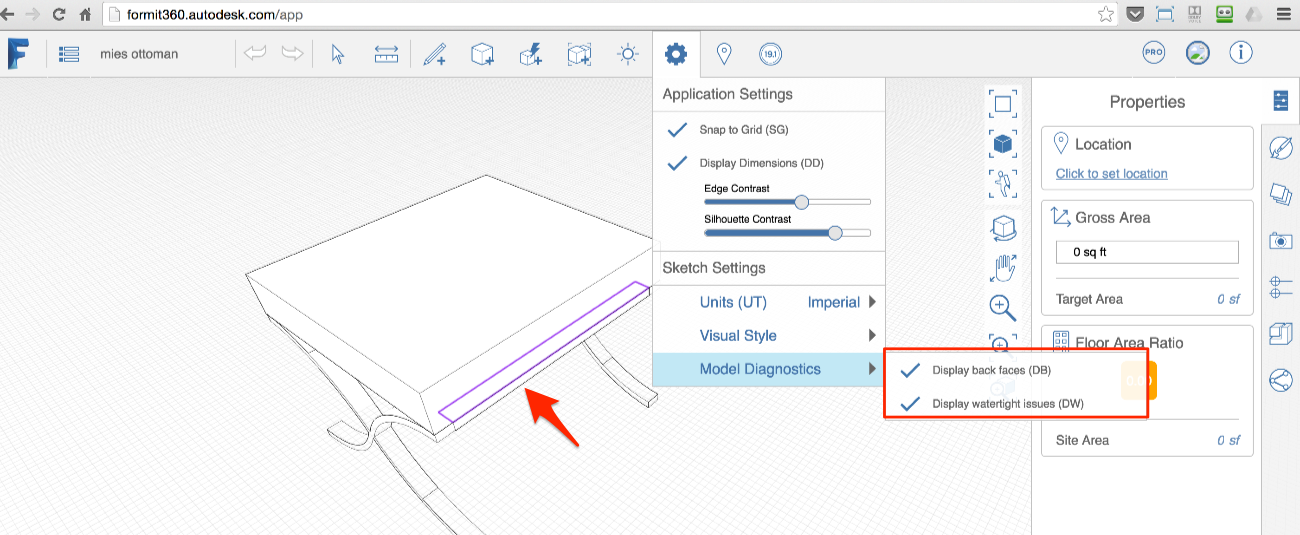This screenshot has width=1300, height=535.
Task: Open the Materials paintbrush panel icon
Action: tap(1280, 148)
